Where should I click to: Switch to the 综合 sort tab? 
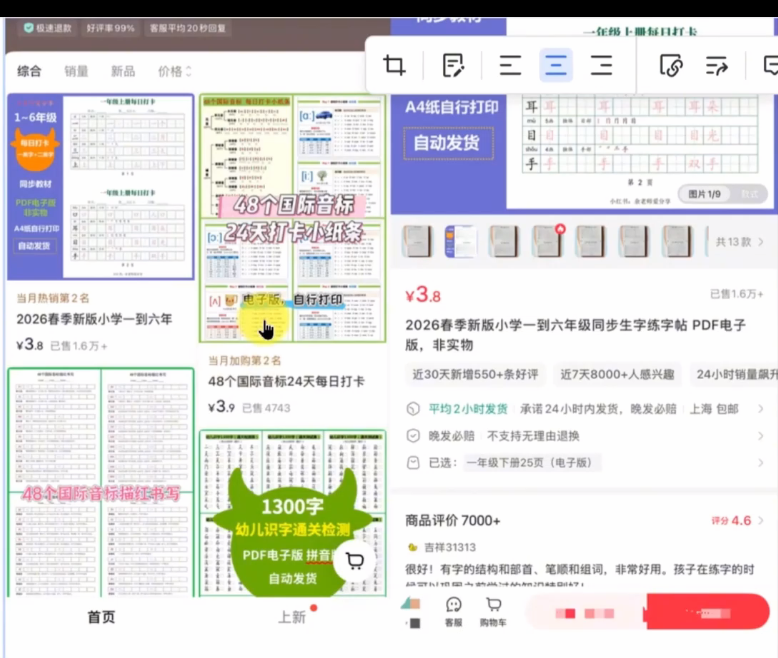pos(29,71)
